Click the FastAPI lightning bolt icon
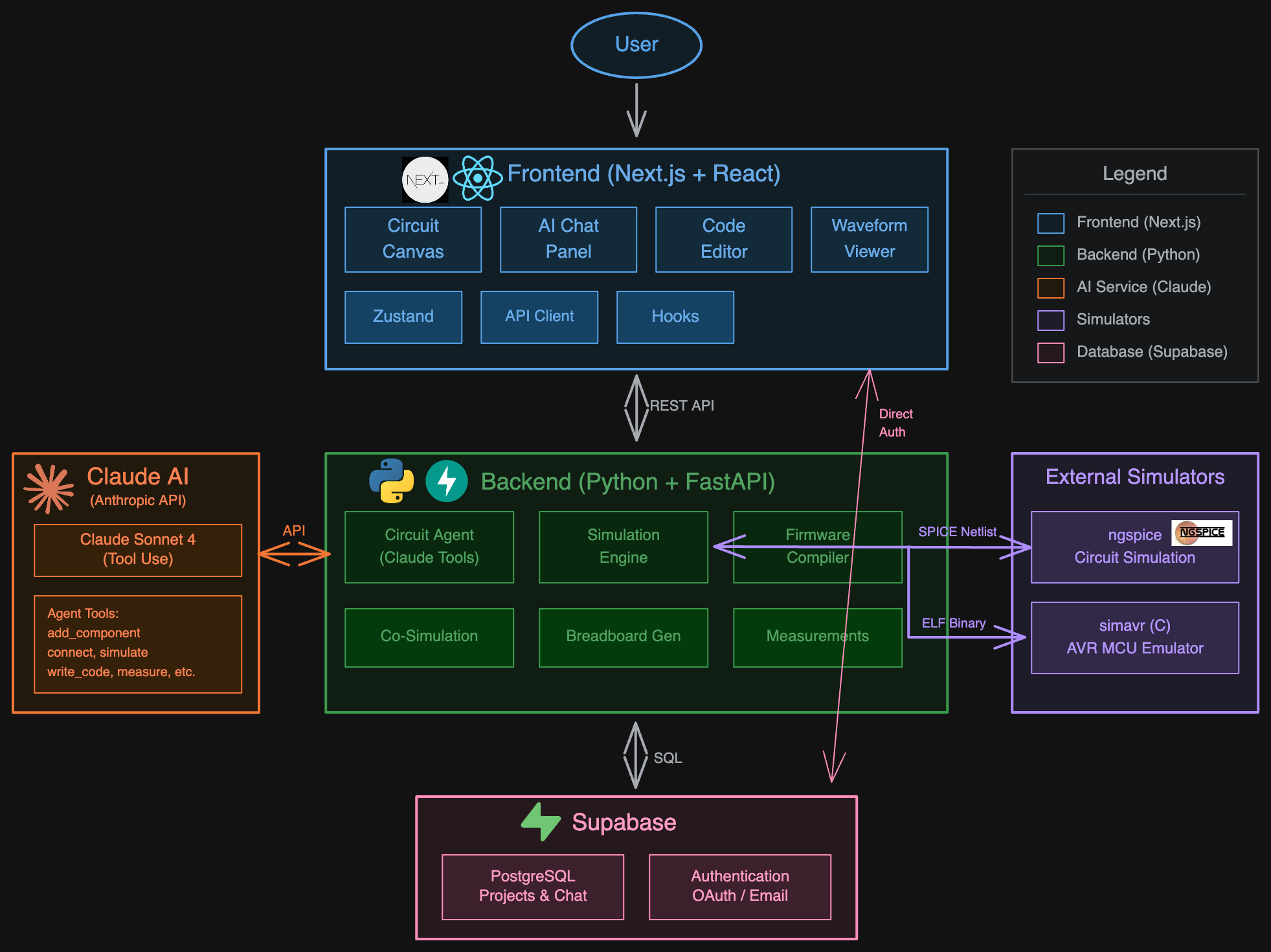 click(x=447, y=481)
